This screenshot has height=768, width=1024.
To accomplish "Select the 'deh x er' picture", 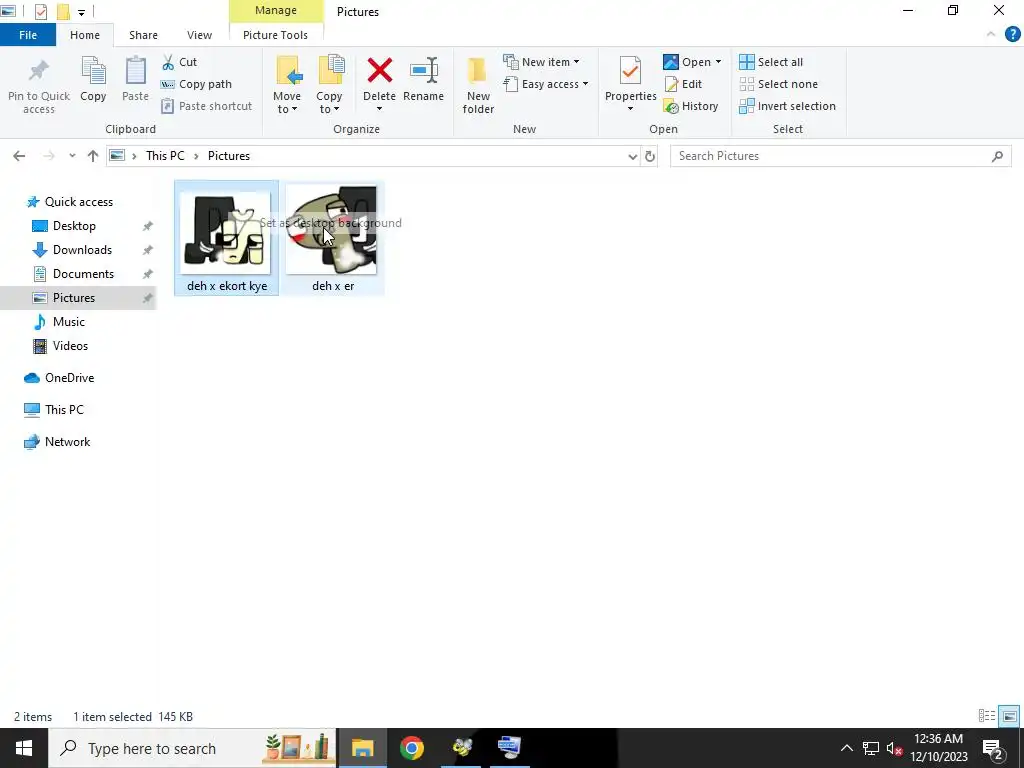I will coord(332,238).
